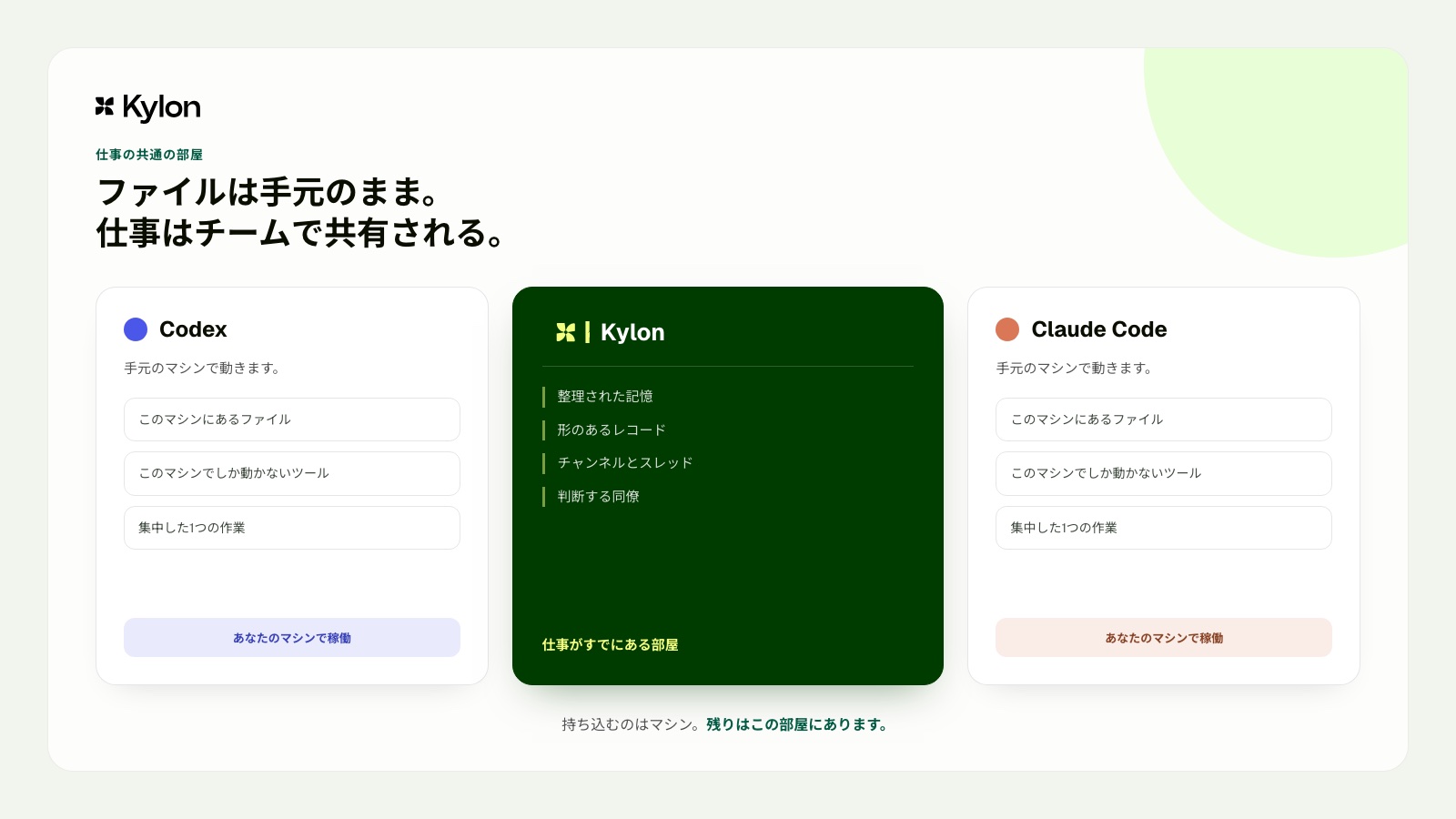Select Claude Code card's このマシンでしか動かないツール item
Image resolution: width=1456 pixels, height=819 pixels.
[x=1164, y=473]
